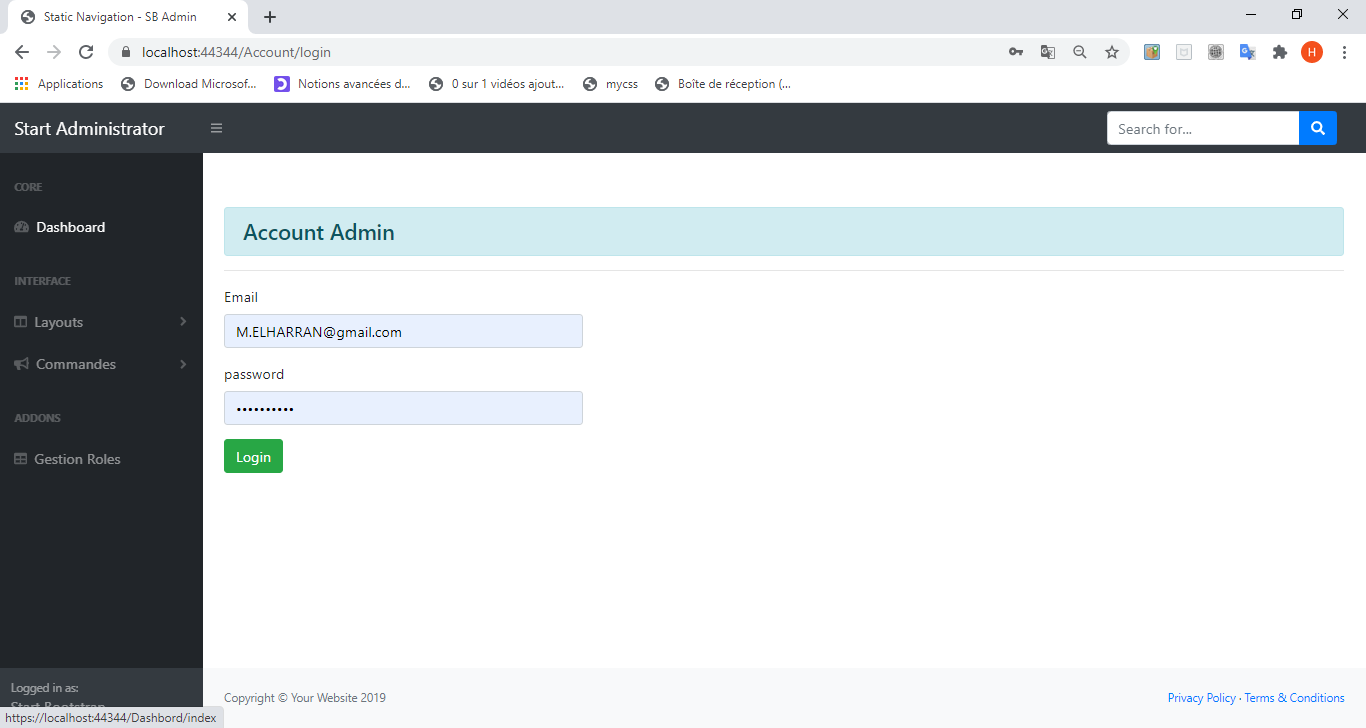Viewport: 1366px width, 728px height.
Task: Click the bookmark star icon
Action: 1112,52
